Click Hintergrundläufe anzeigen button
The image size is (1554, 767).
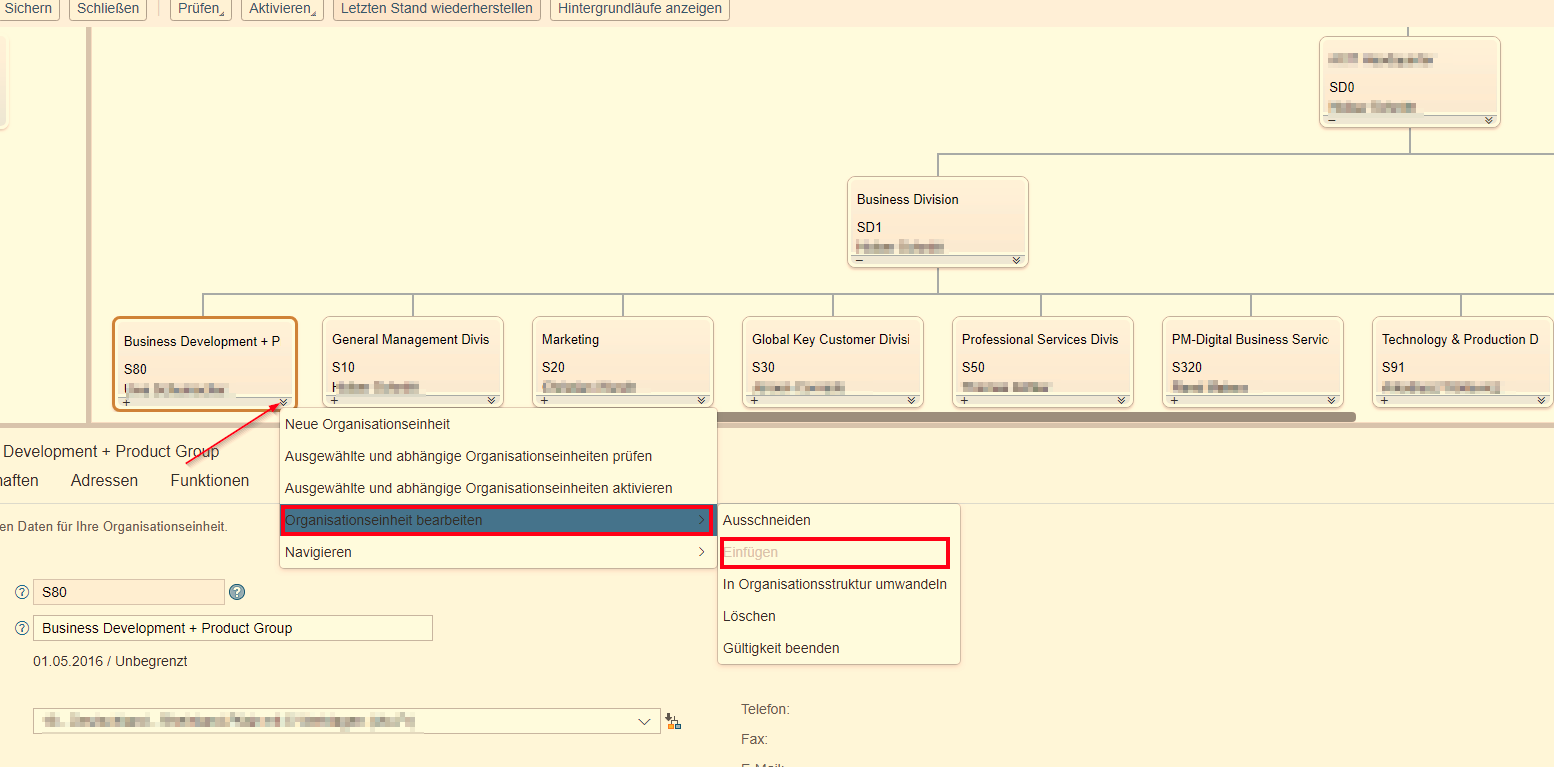[x=640, y=8]
